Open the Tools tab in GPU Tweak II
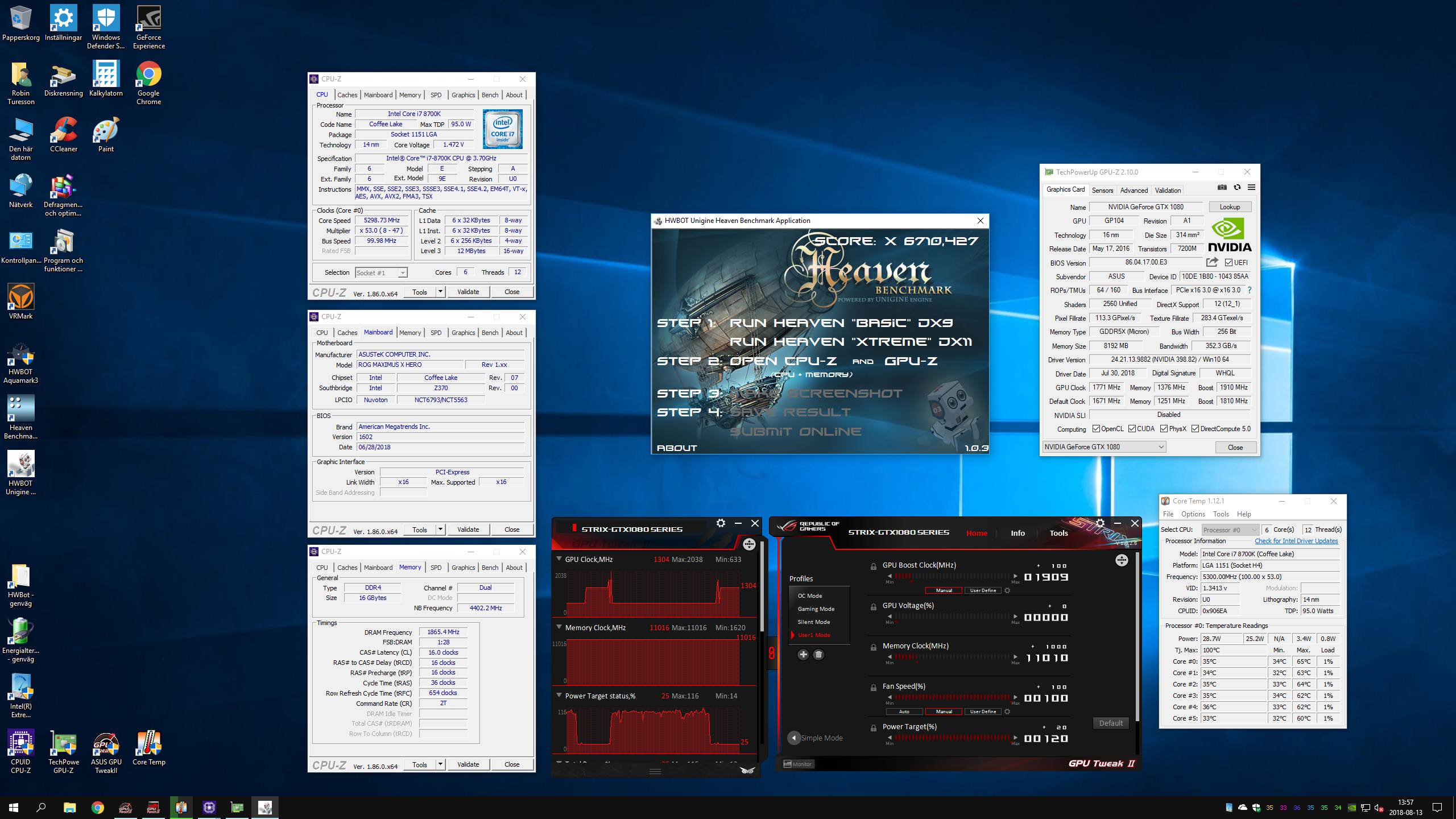 (x=1058, y=533)
